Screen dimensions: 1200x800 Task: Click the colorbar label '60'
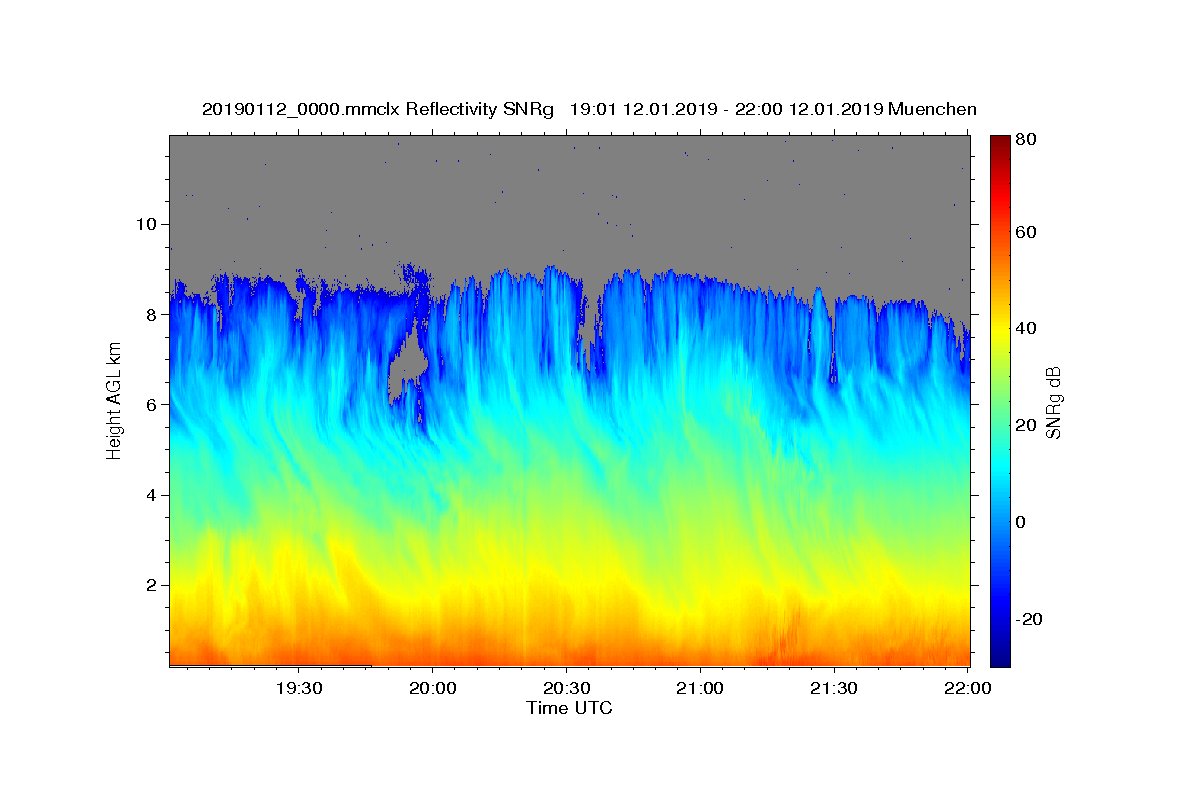pyautogui.click(x=1028, y=232)
